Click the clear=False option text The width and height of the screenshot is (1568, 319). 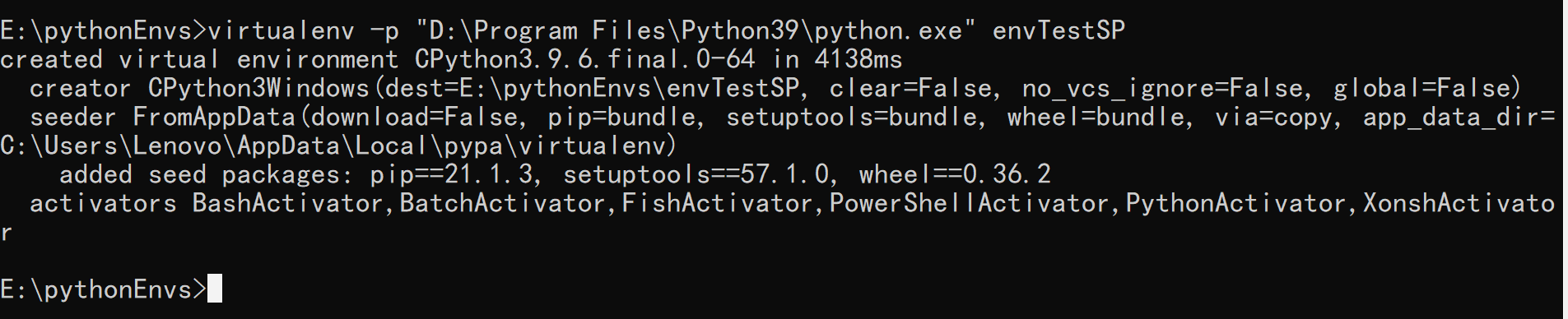[910, 88]
